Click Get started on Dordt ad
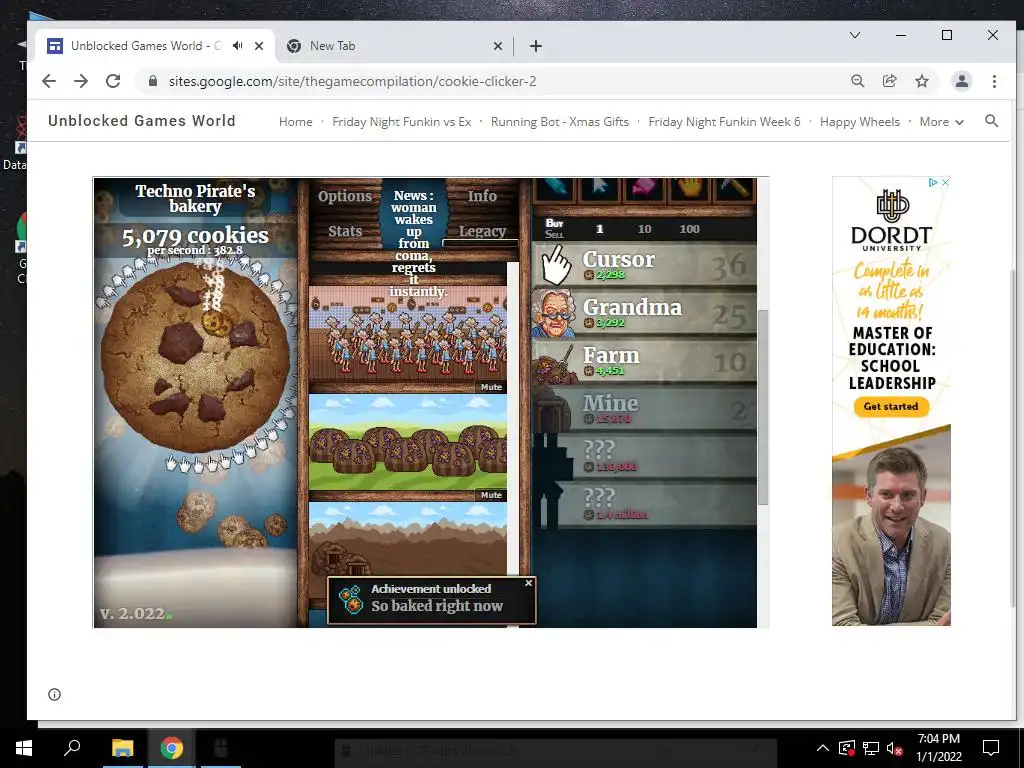The width and height of the screenshot is (1024, 768). point(891,406)
